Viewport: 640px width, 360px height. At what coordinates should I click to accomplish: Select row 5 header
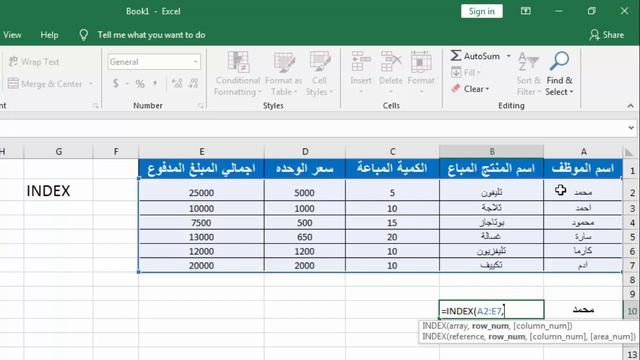[632, 237]
